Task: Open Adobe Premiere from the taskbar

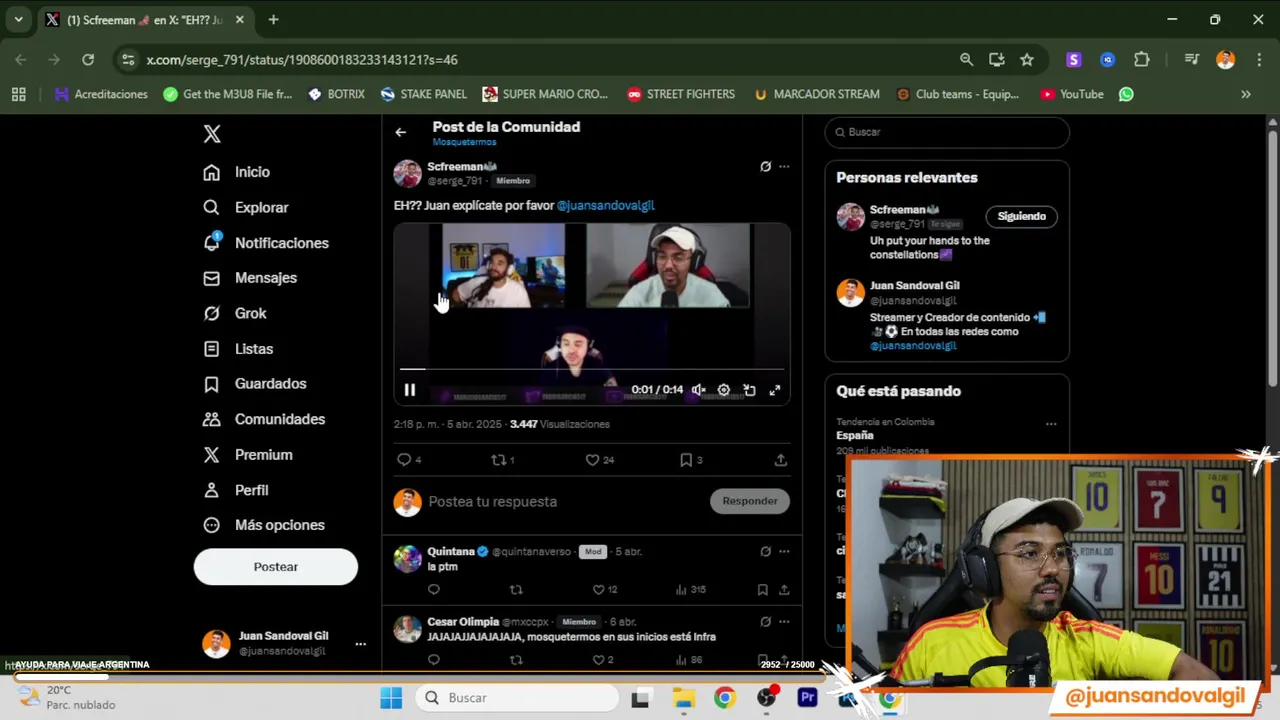Action: point(807,698)
